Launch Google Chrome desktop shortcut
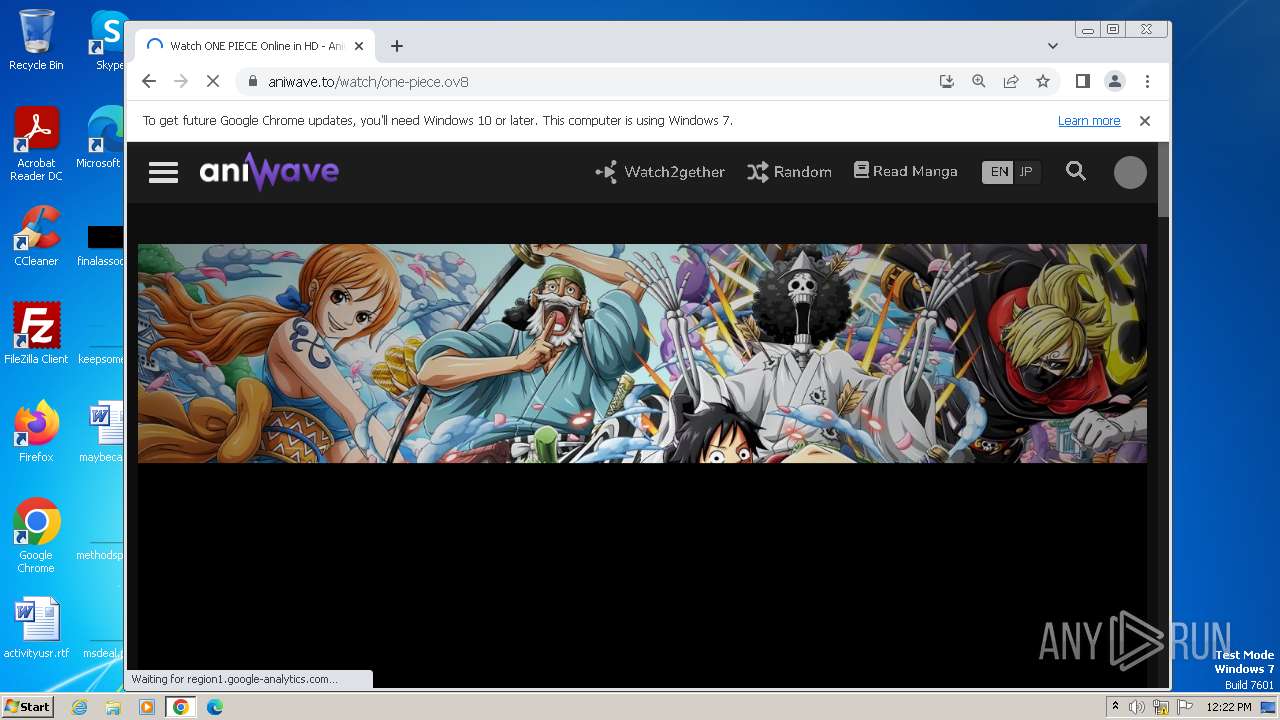This screenshot has width=1280, height=720. tap(36, 535)
